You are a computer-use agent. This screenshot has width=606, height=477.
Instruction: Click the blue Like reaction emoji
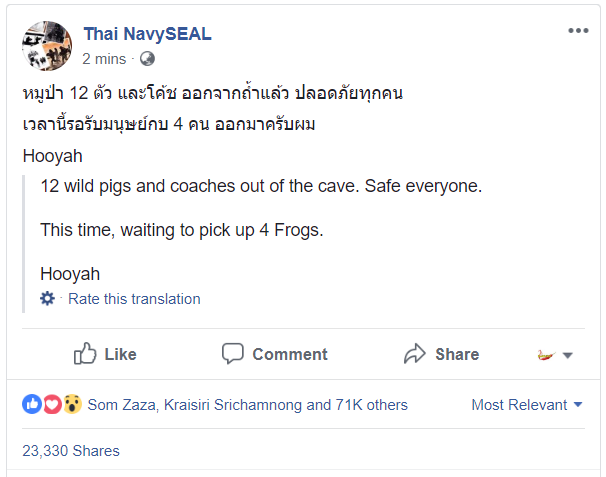click(32, 405)
